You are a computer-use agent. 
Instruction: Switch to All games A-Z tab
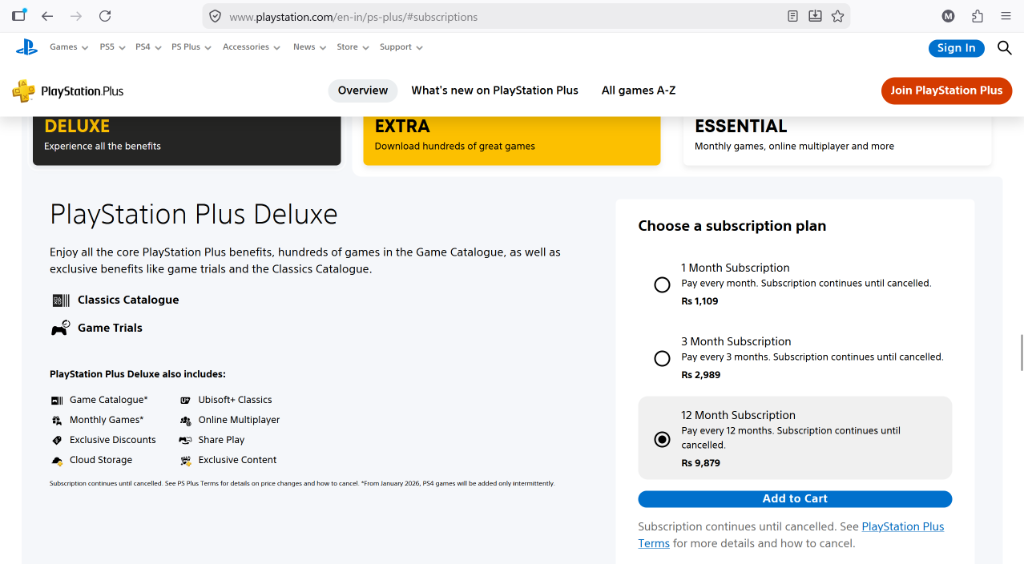638,91
